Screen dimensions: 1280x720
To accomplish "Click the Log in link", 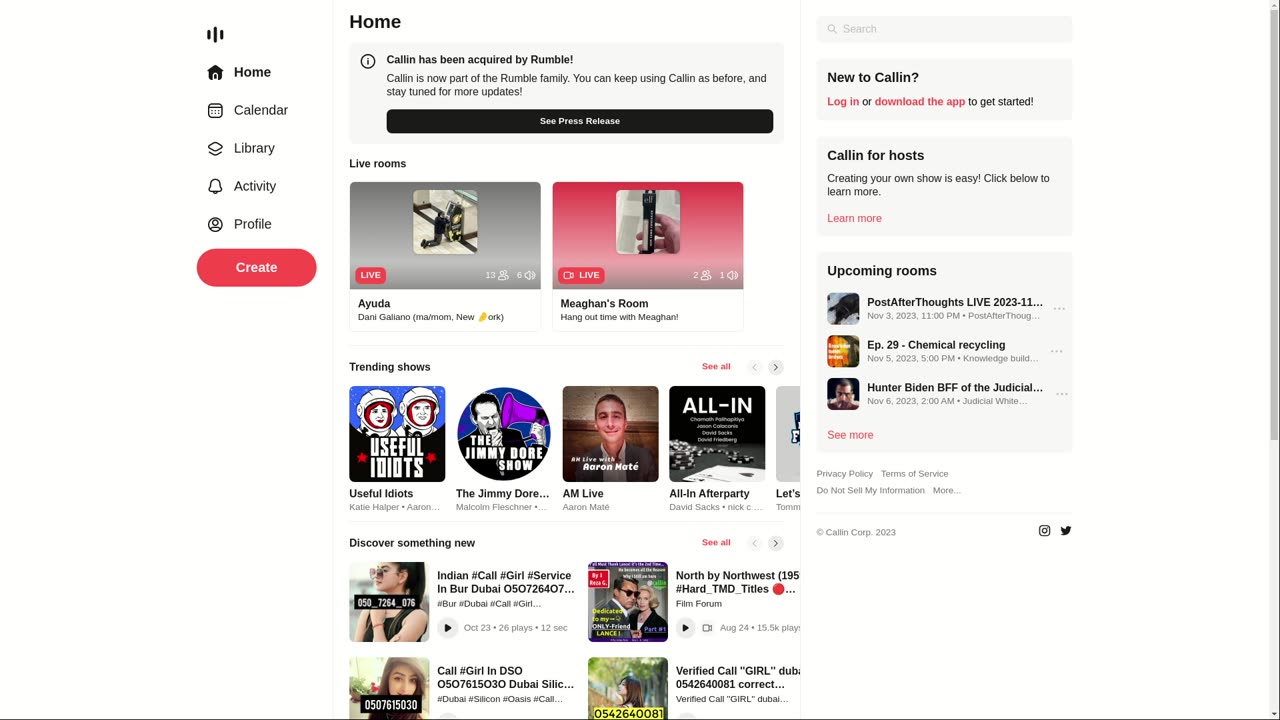I will 843,102.
